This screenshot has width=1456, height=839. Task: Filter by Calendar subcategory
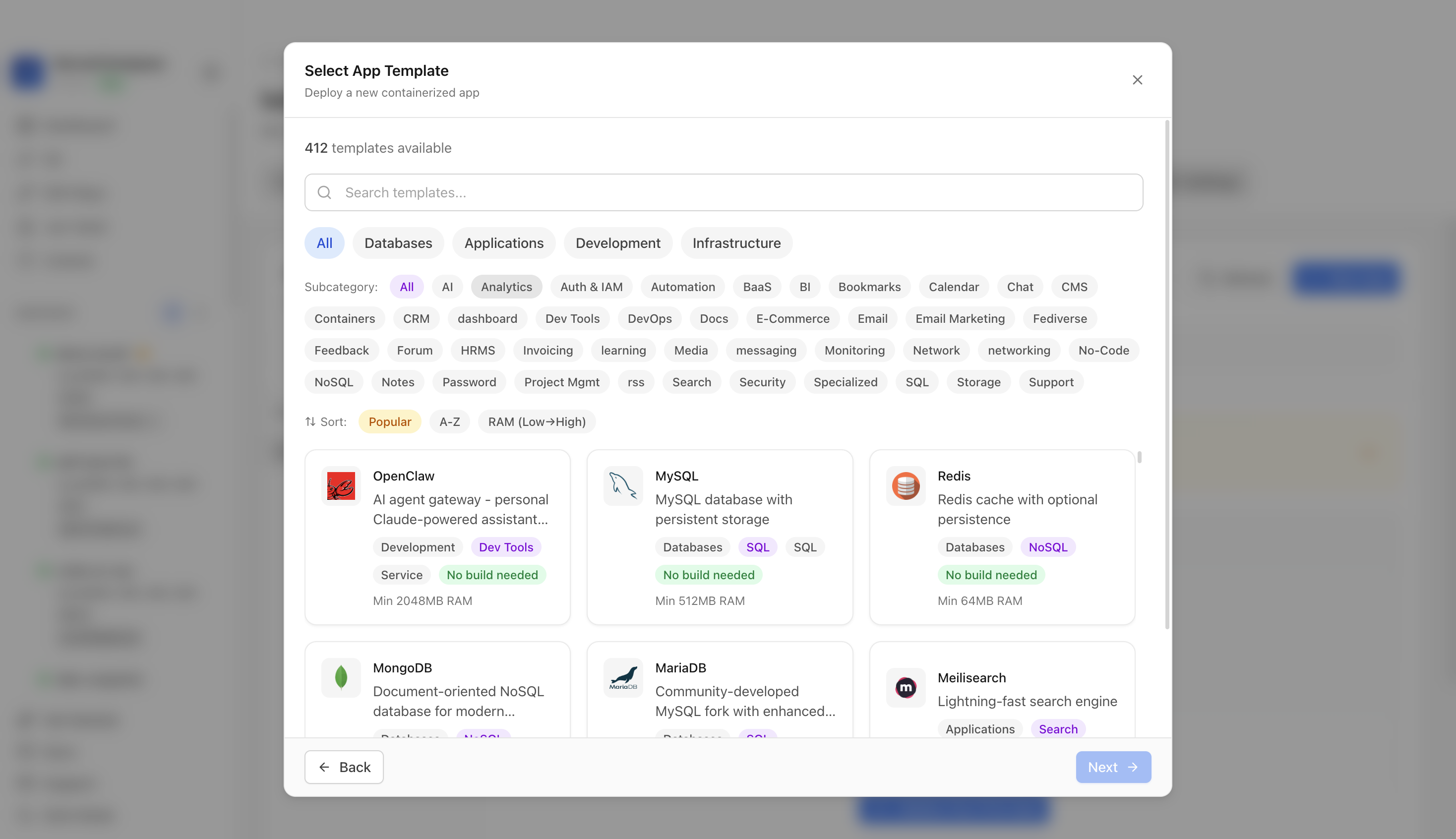click(x=954, y=287)
